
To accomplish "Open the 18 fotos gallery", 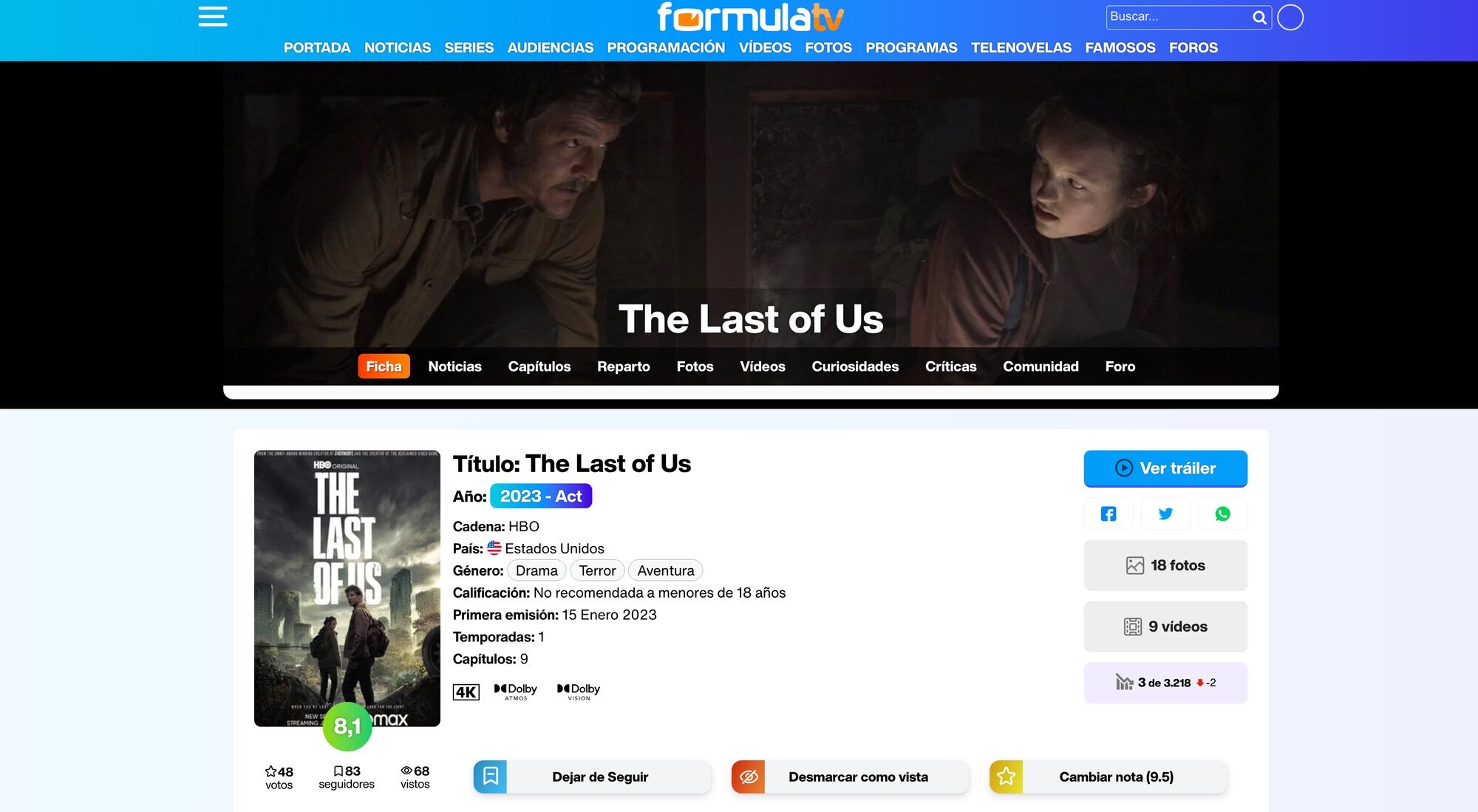I will click(1165, 565).
